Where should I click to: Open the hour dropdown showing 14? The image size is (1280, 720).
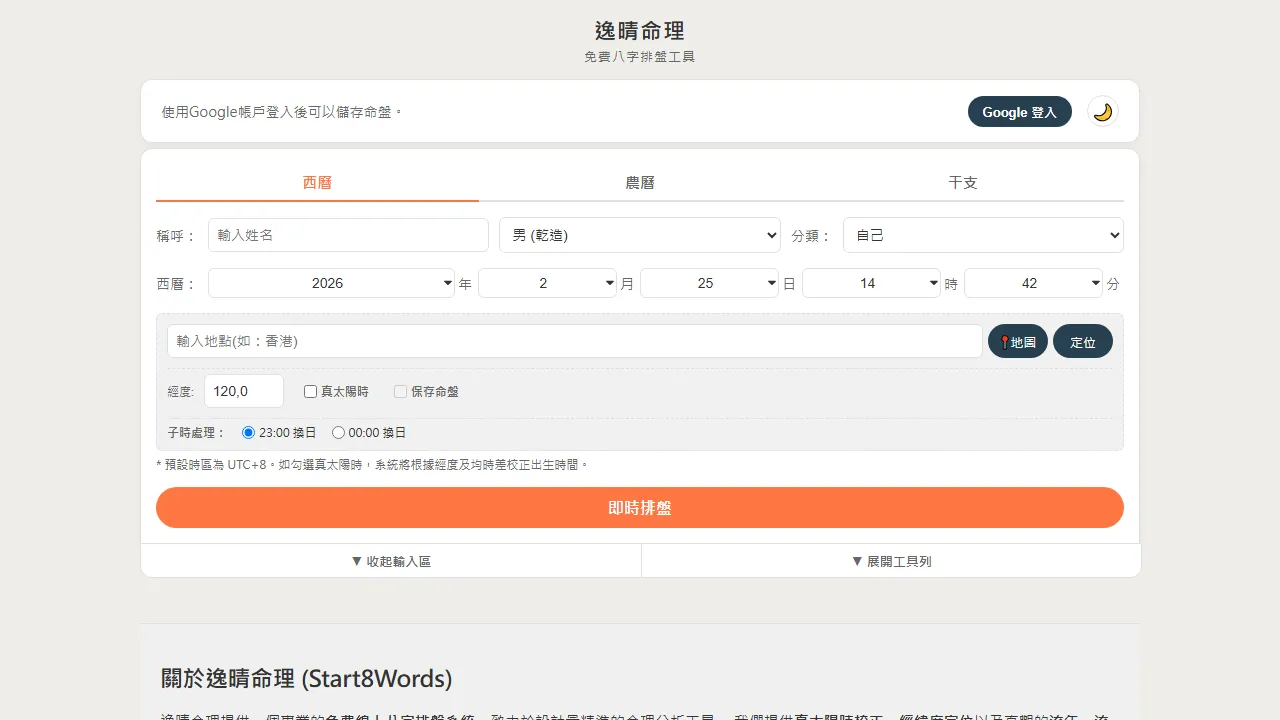pyautogui.click(x=871, y=283)
